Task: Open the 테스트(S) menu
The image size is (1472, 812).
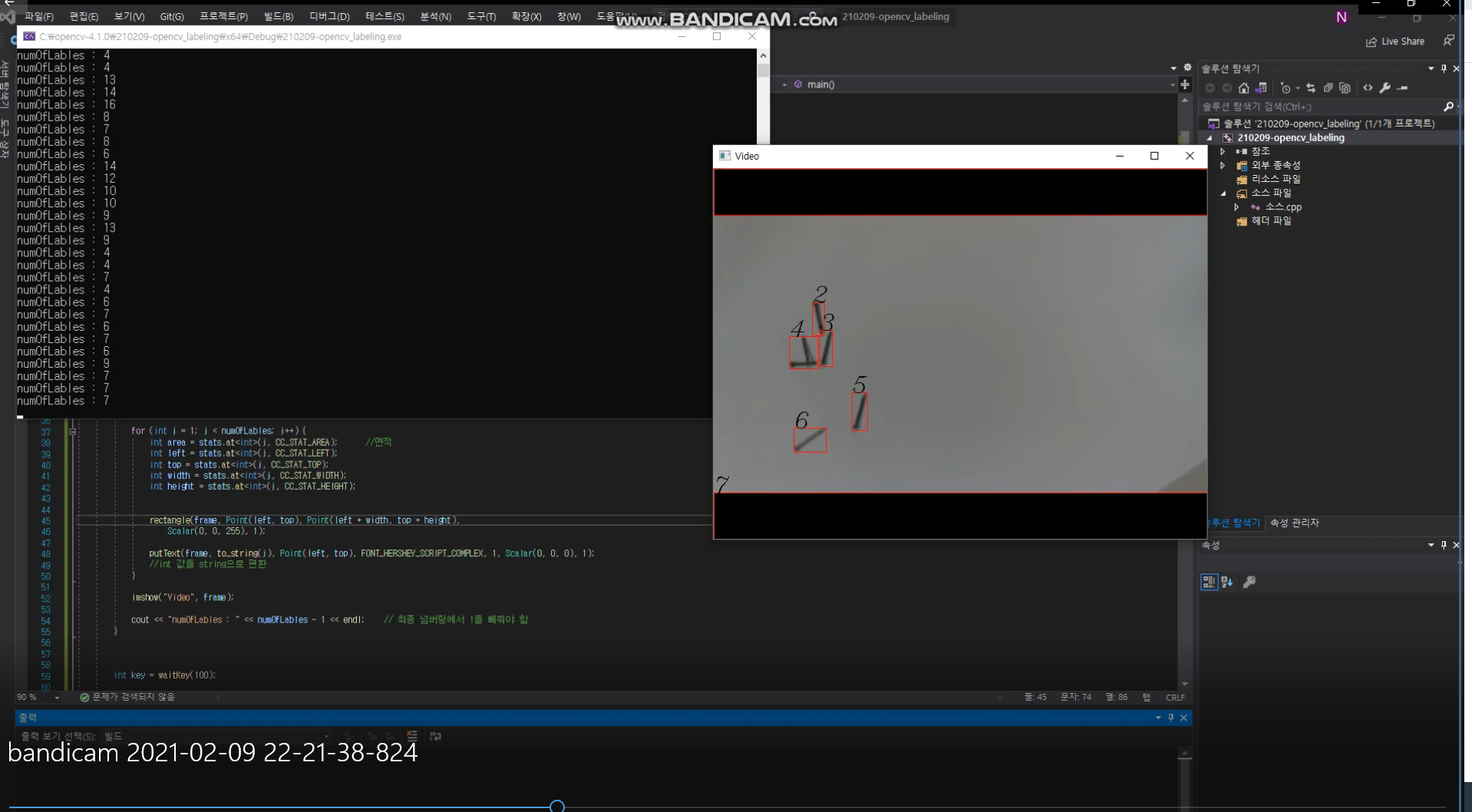Action: (385, 16)
